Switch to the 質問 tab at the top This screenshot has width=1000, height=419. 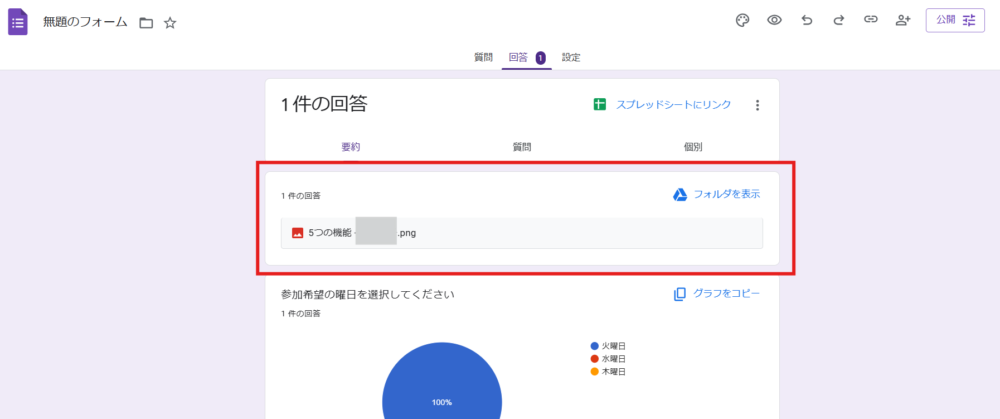click(483, 58)
